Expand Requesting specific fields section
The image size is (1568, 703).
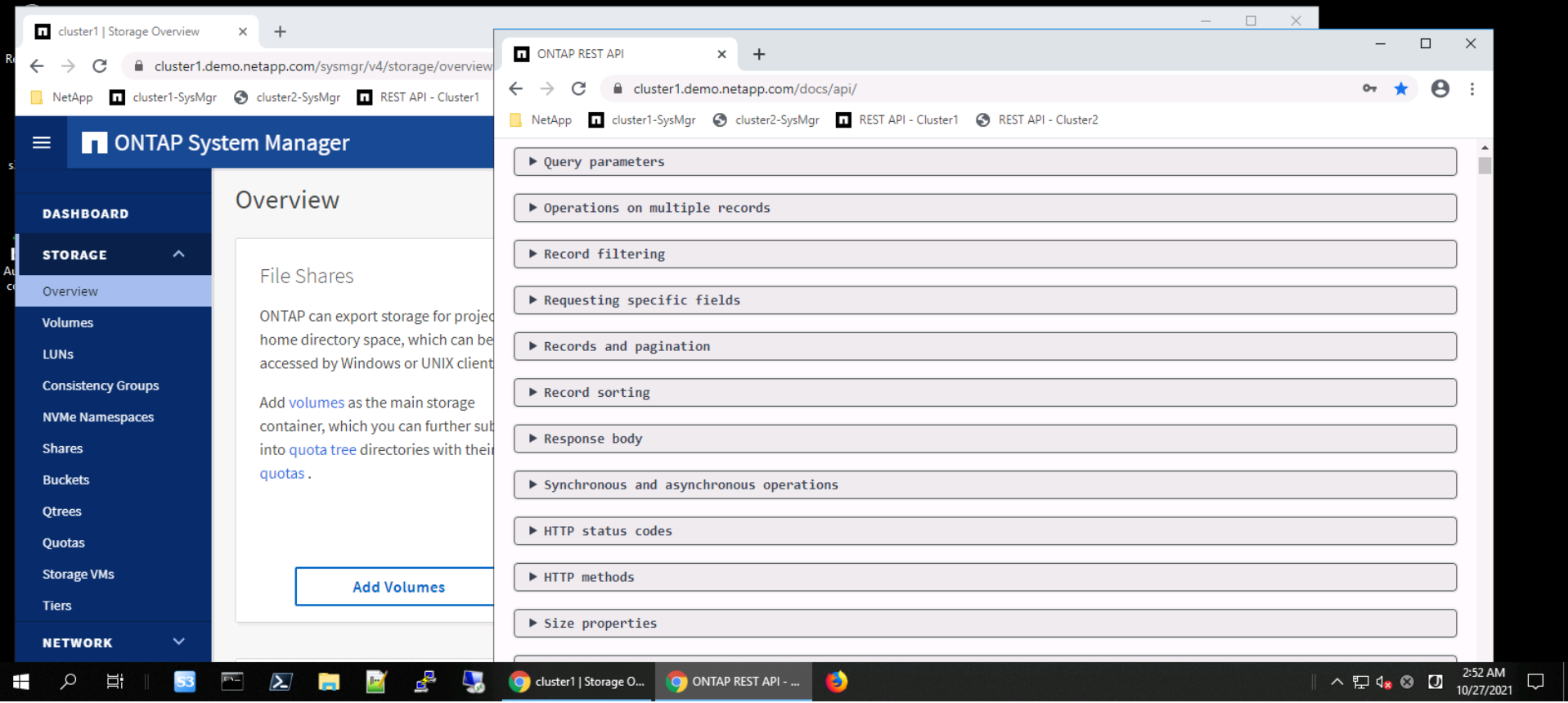985,300
